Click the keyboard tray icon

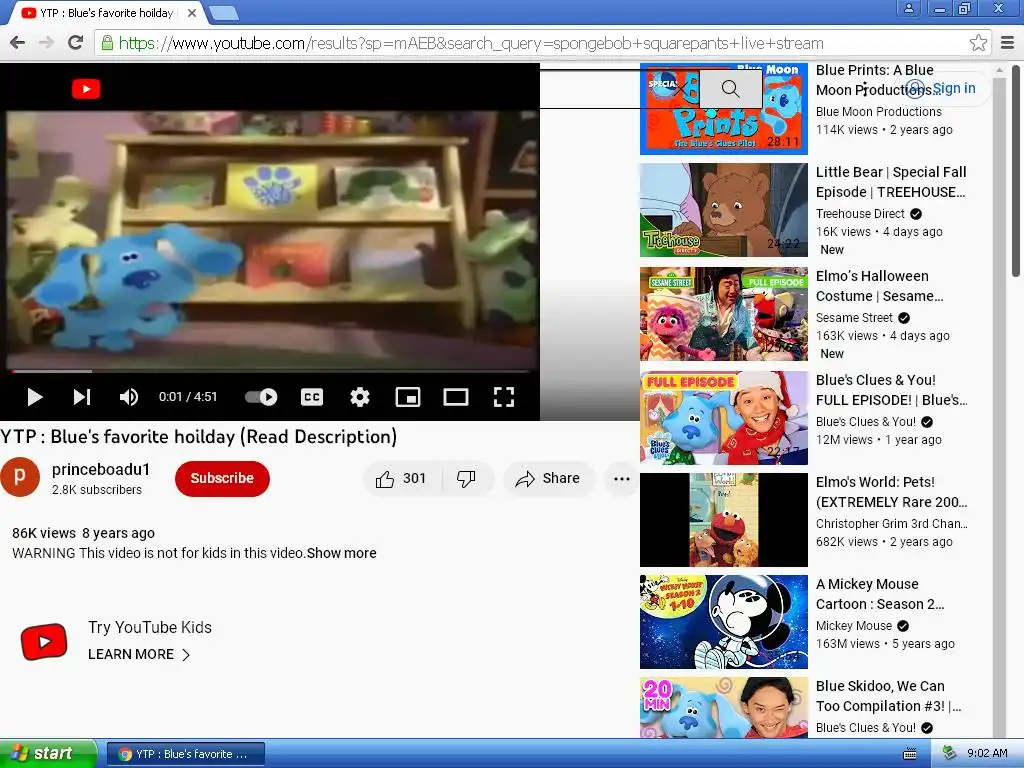click(909, 754)
